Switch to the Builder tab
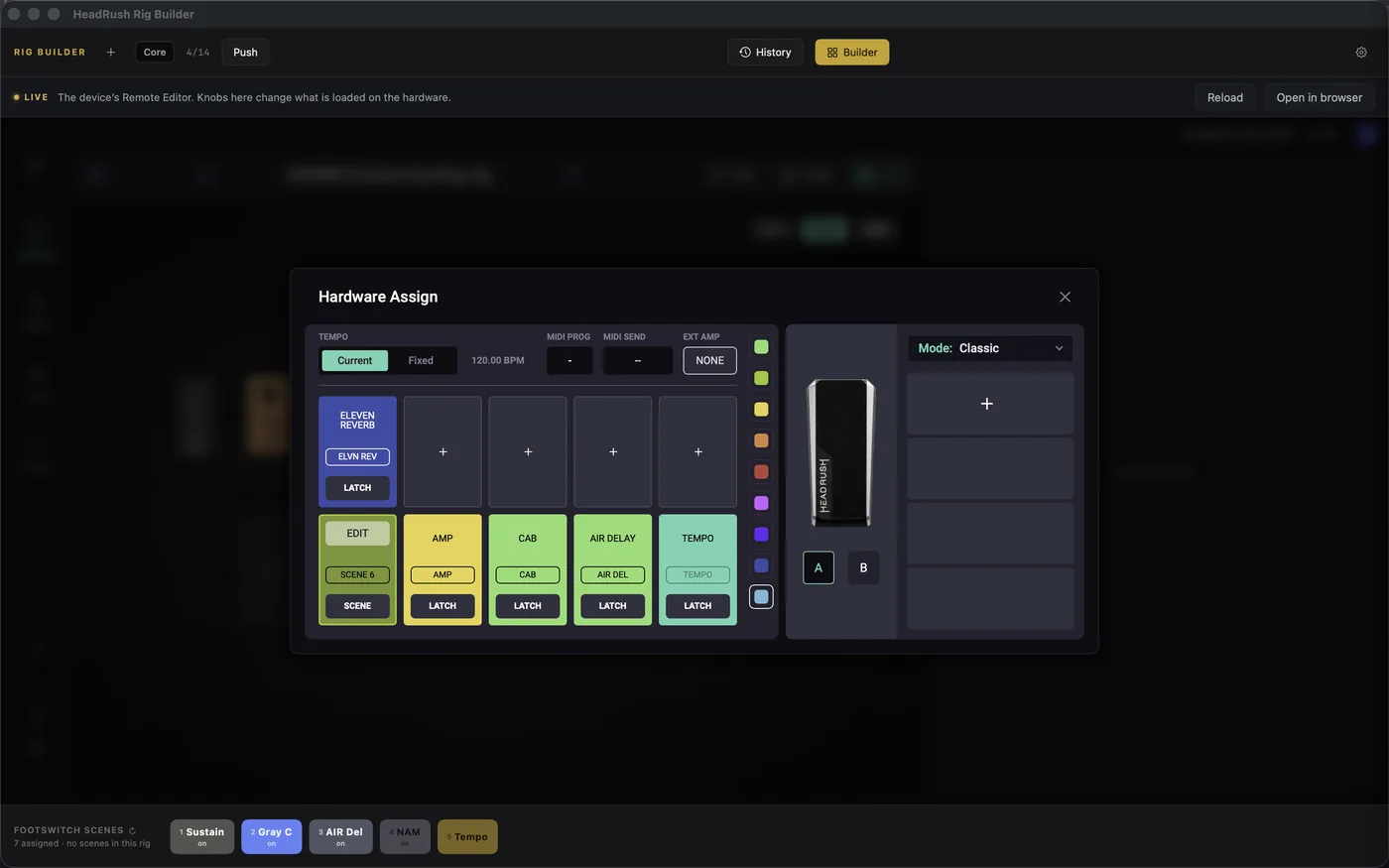1389x868 pixels. tap(852, 53)
